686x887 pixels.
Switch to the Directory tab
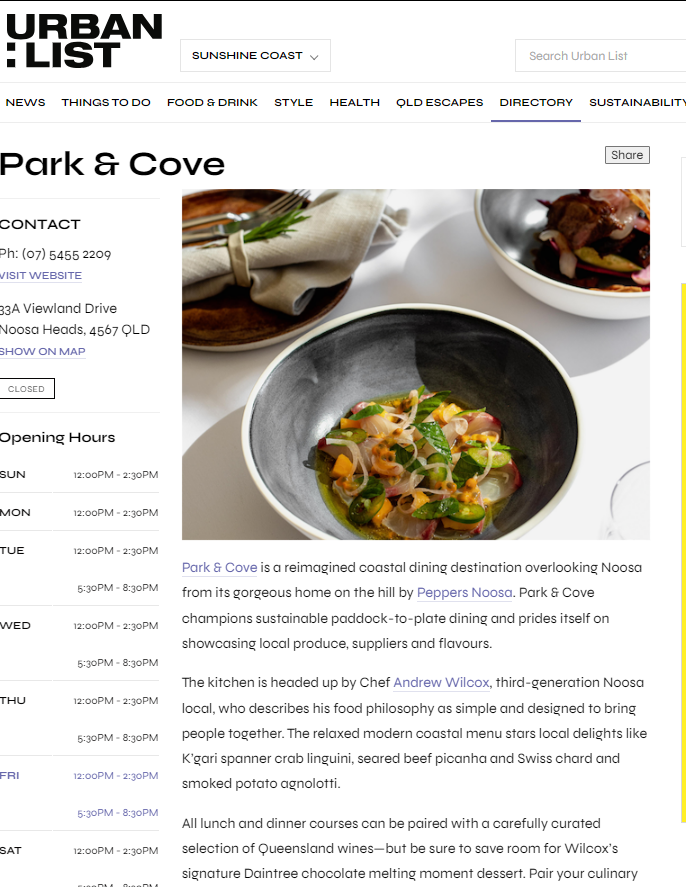click(x=536, y=102)
